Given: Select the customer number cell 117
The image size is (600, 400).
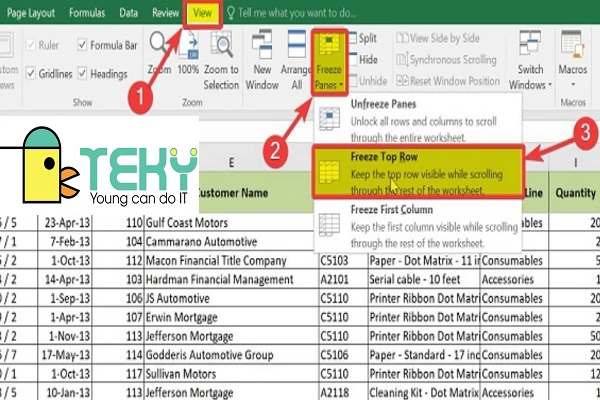Looking at the screenshot, I should pos(118,374).
